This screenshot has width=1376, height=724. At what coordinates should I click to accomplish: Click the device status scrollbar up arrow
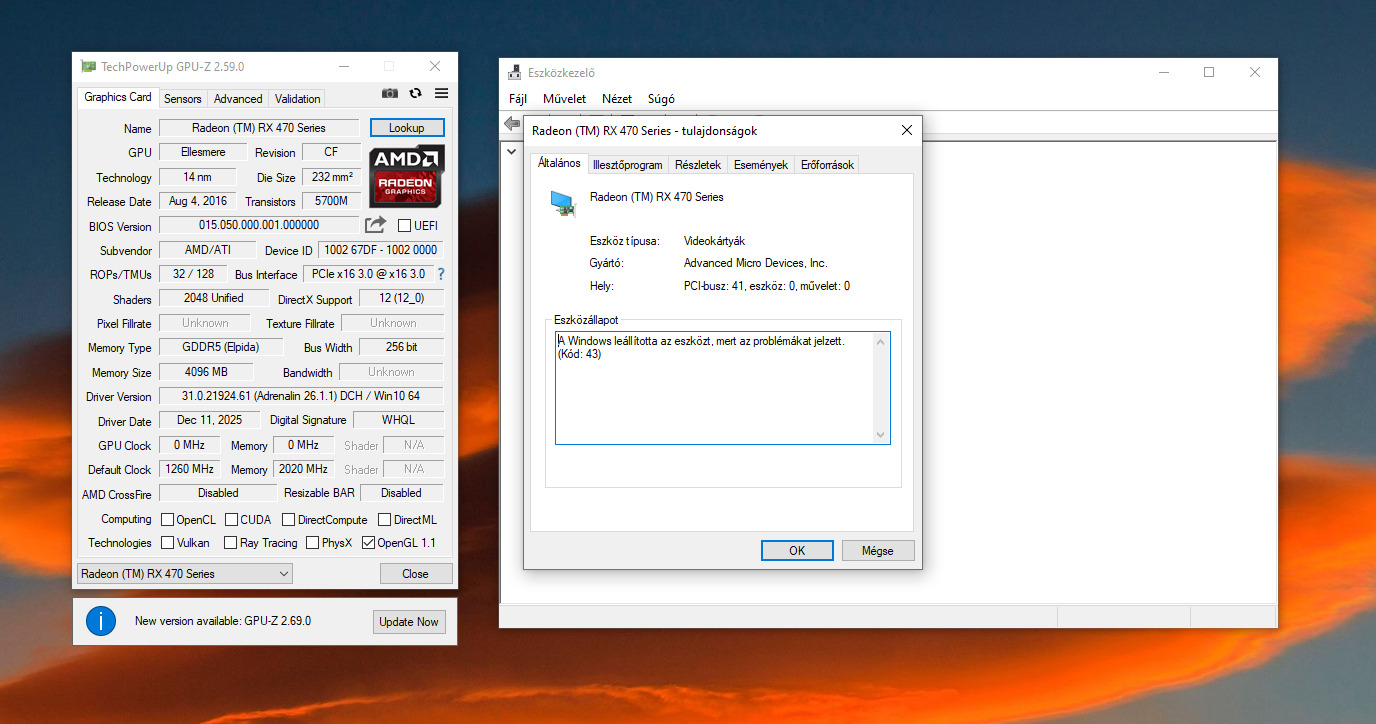coord(880,341)
